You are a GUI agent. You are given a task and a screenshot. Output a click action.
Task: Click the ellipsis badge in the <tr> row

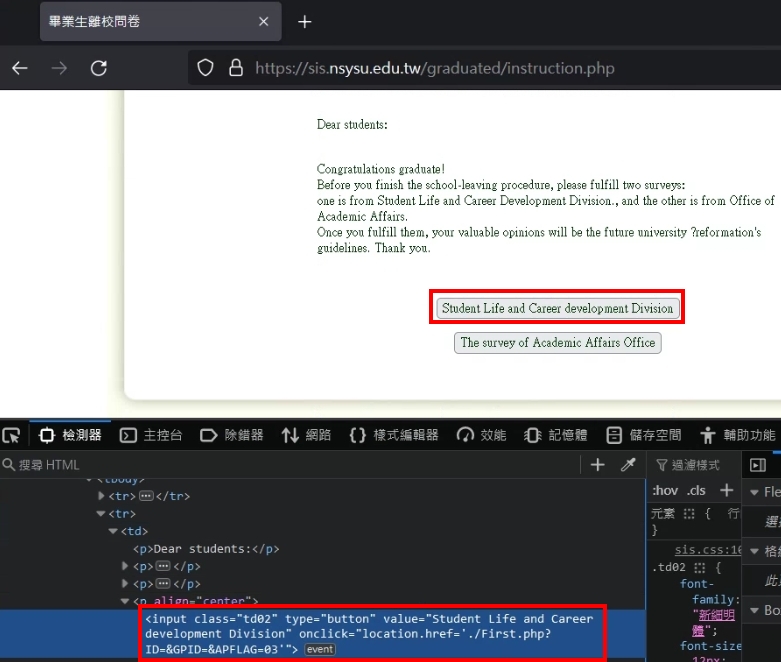pos(146,496)
